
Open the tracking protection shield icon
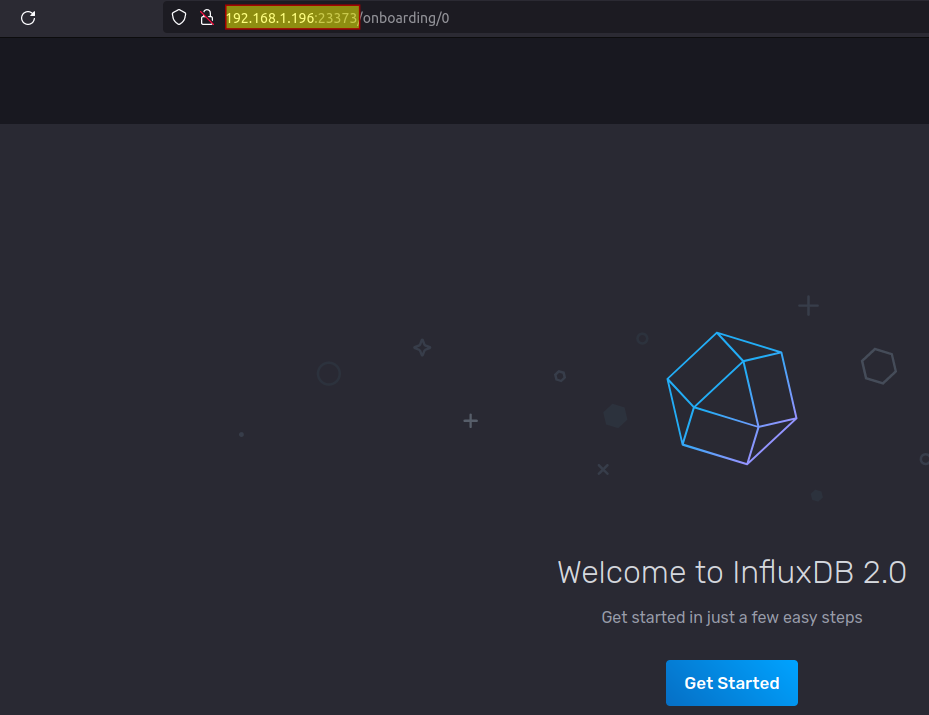[x=179, y=18]
